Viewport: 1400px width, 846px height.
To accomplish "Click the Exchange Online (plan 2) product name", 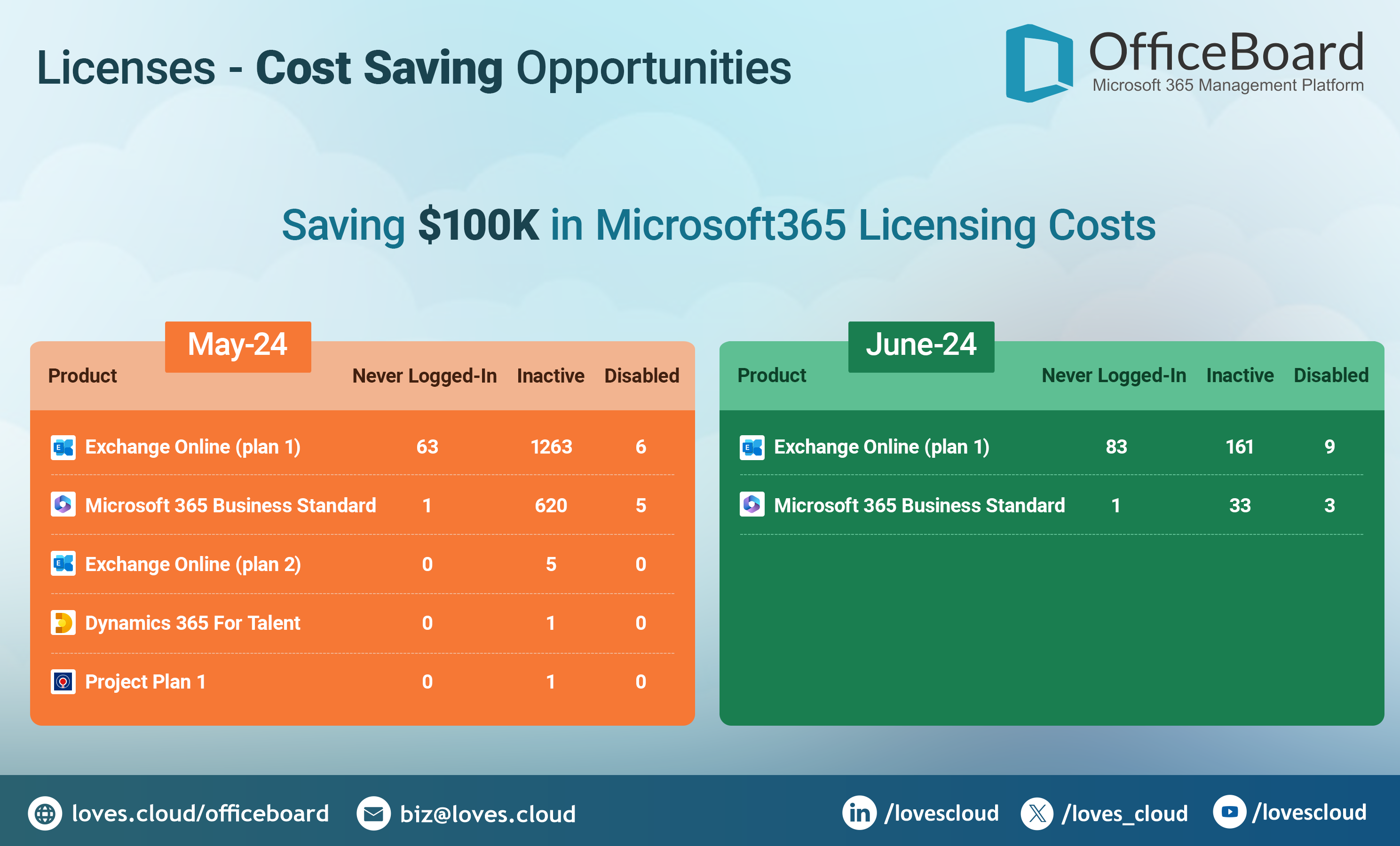I will coord(193,564).
